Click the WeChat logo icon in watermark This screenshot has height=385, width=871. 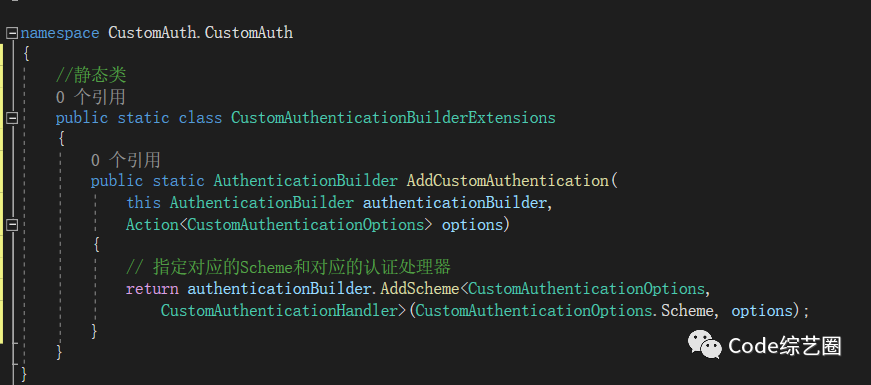tap(704, 344)
